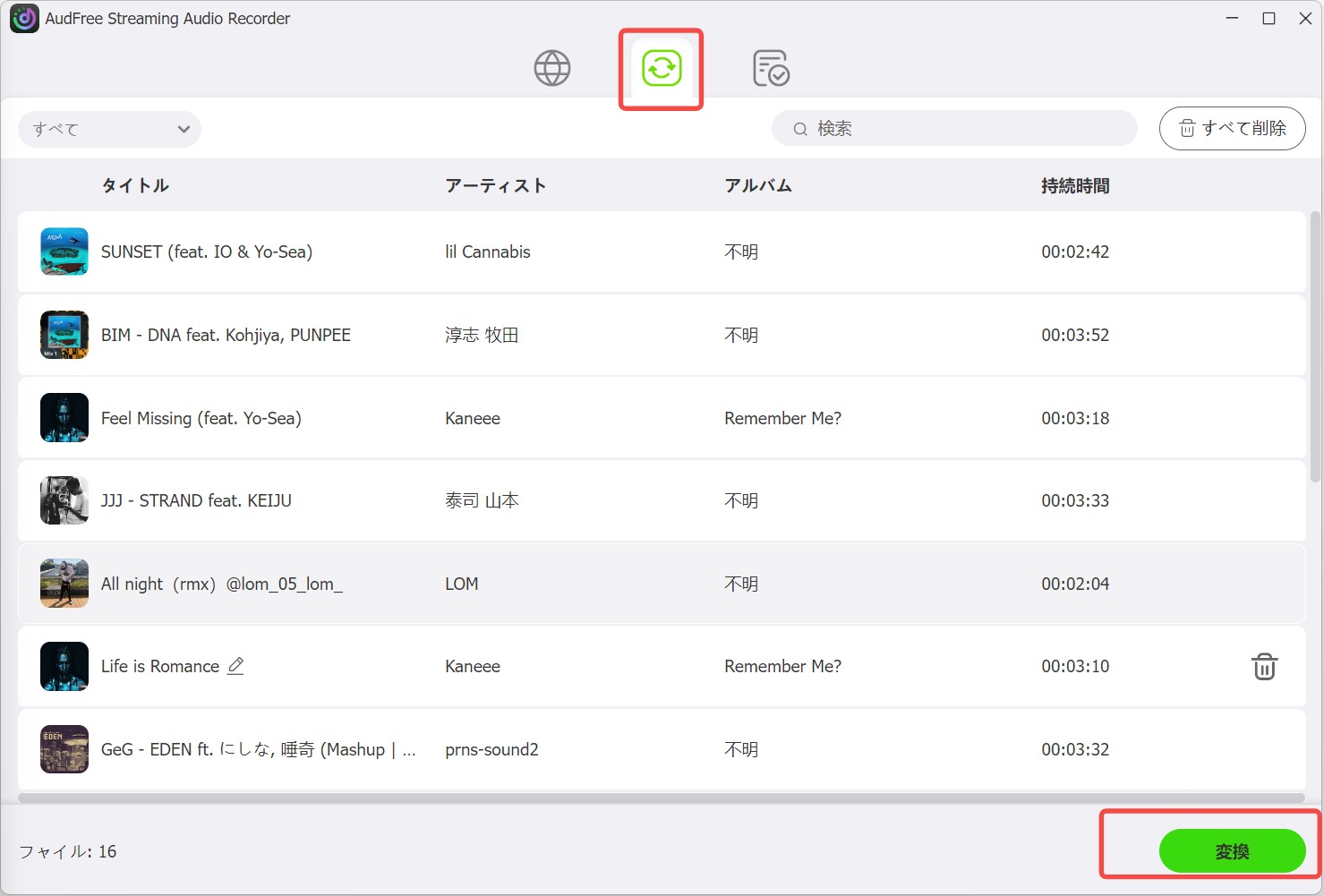
Task: Select the JJJ - STRAND feat. KEIJU row
Action: [662, 500]
